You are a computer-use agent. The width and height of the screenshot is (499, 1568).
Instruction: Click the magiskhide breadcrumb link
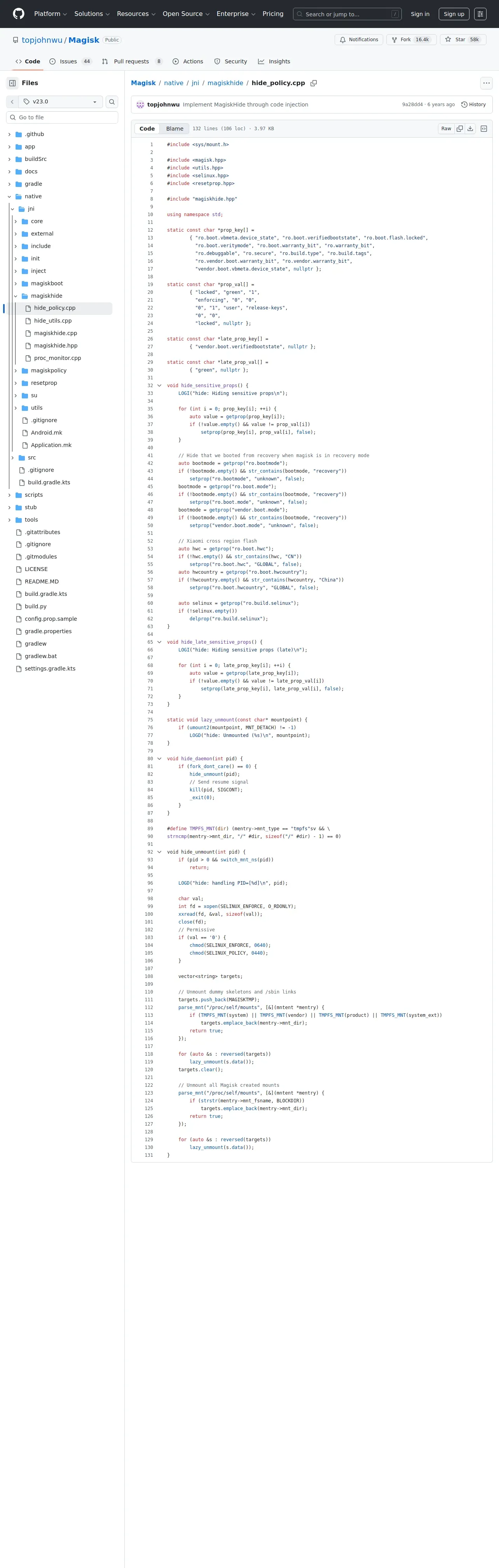tap(225, 83)
